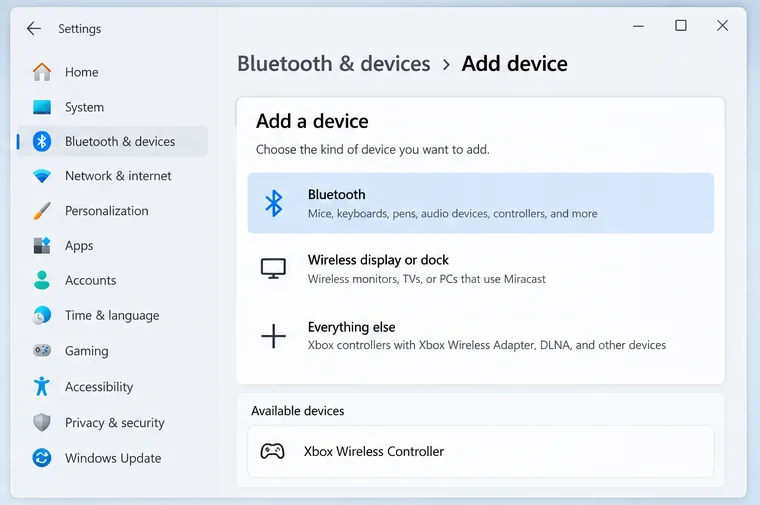The image size is (760, 505).
Task: Choose Everything else device option
Action: tap(481, 335)
